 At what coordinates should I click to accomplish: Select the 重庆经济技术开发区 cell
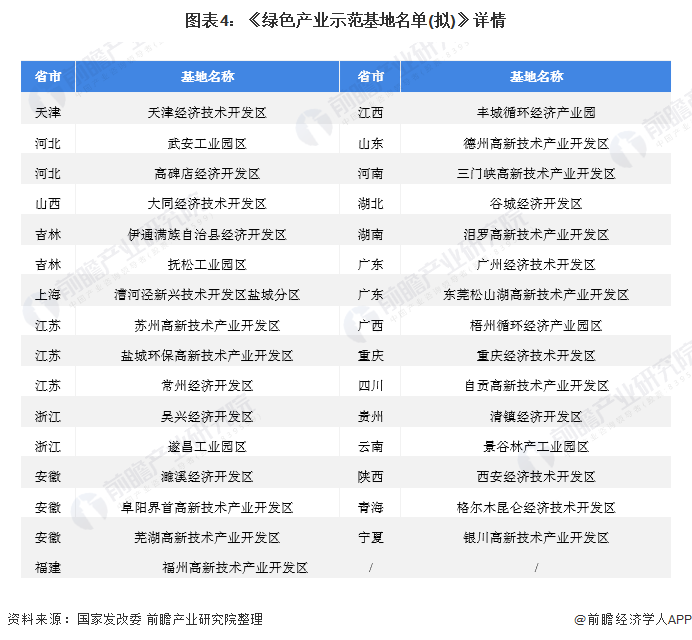point(536,355)
